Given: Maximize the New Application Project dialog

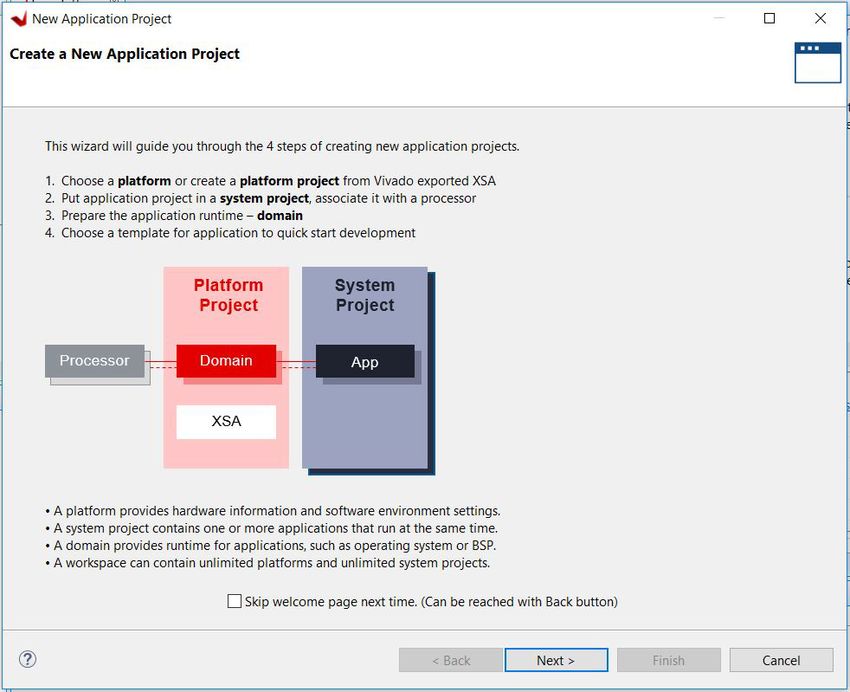Looking at the screenshot, I should (769, 18).
